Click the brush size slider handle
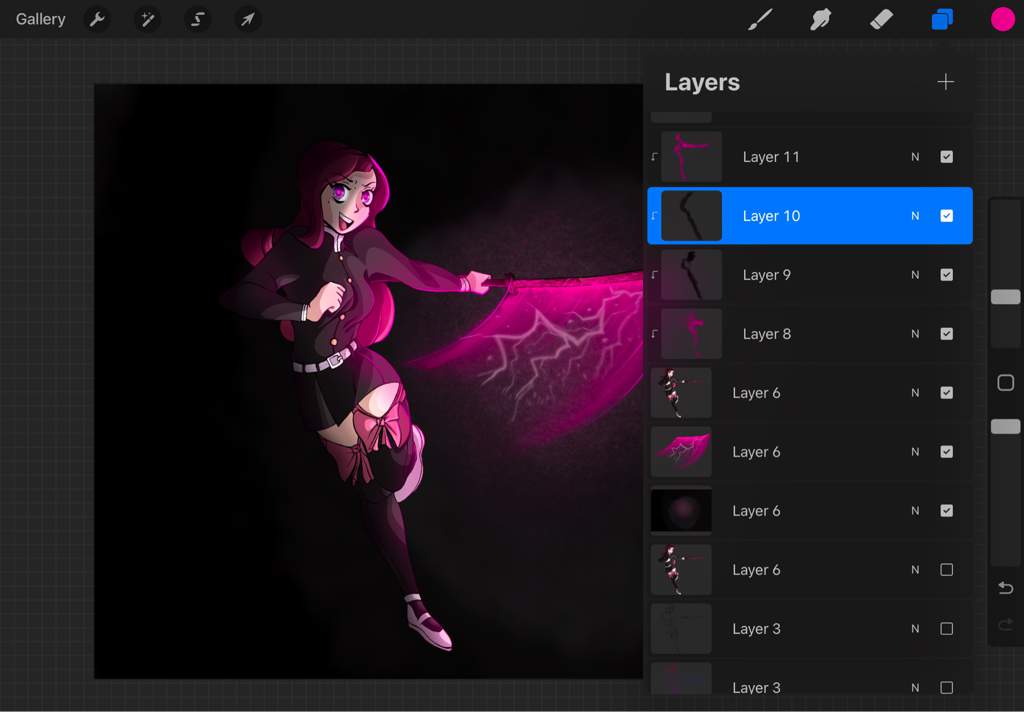Screen dimensions: 1024x712 (1005, 297)
